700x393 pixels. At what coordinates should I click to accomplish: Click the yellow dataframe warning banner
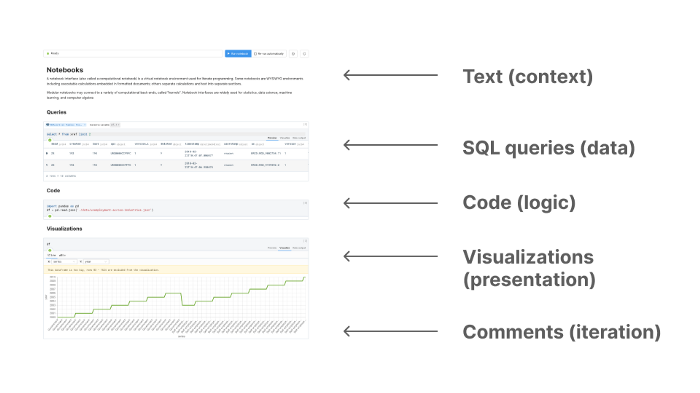(176, 270)
